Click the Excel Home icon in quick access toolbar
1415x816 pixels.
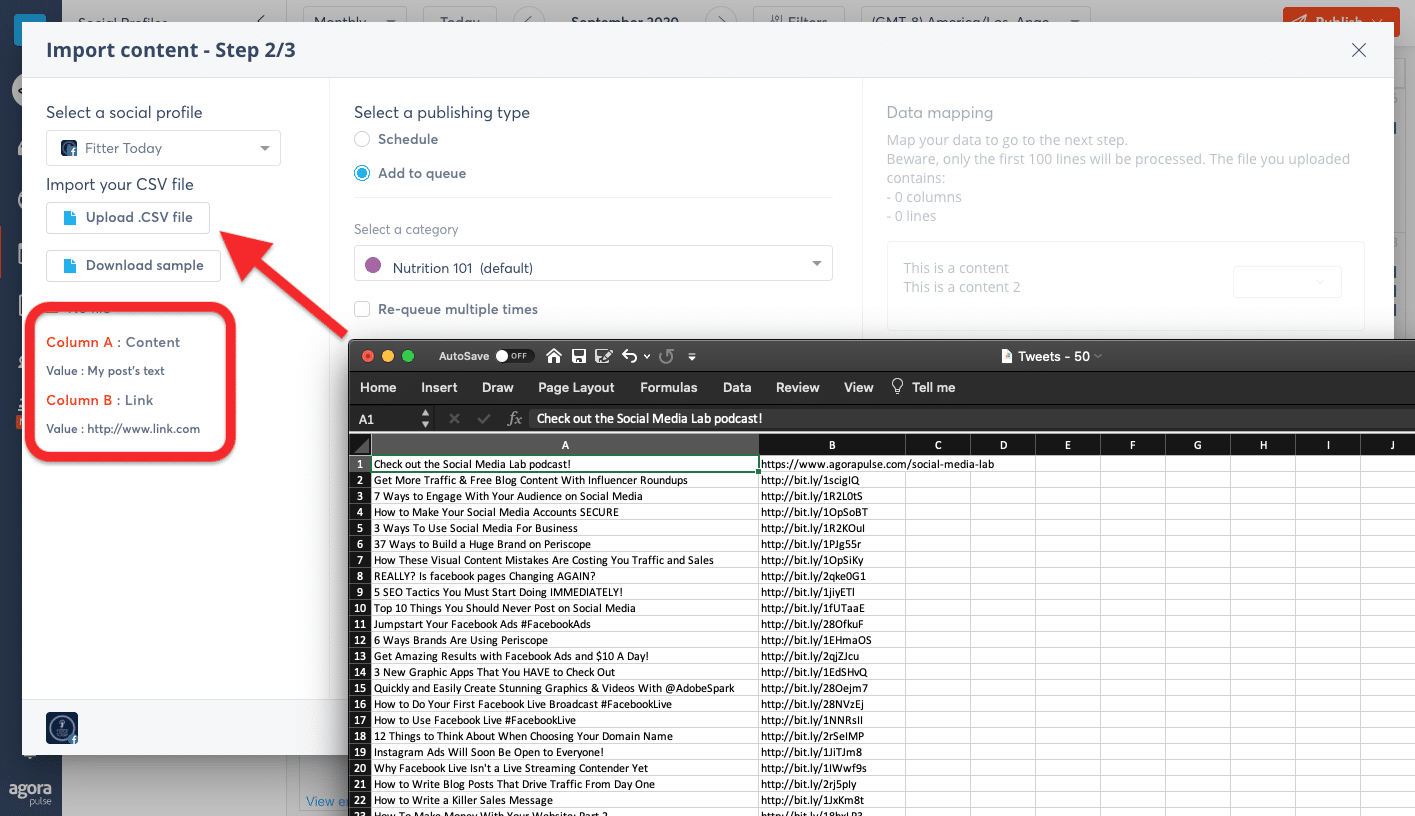pos(553,356)
